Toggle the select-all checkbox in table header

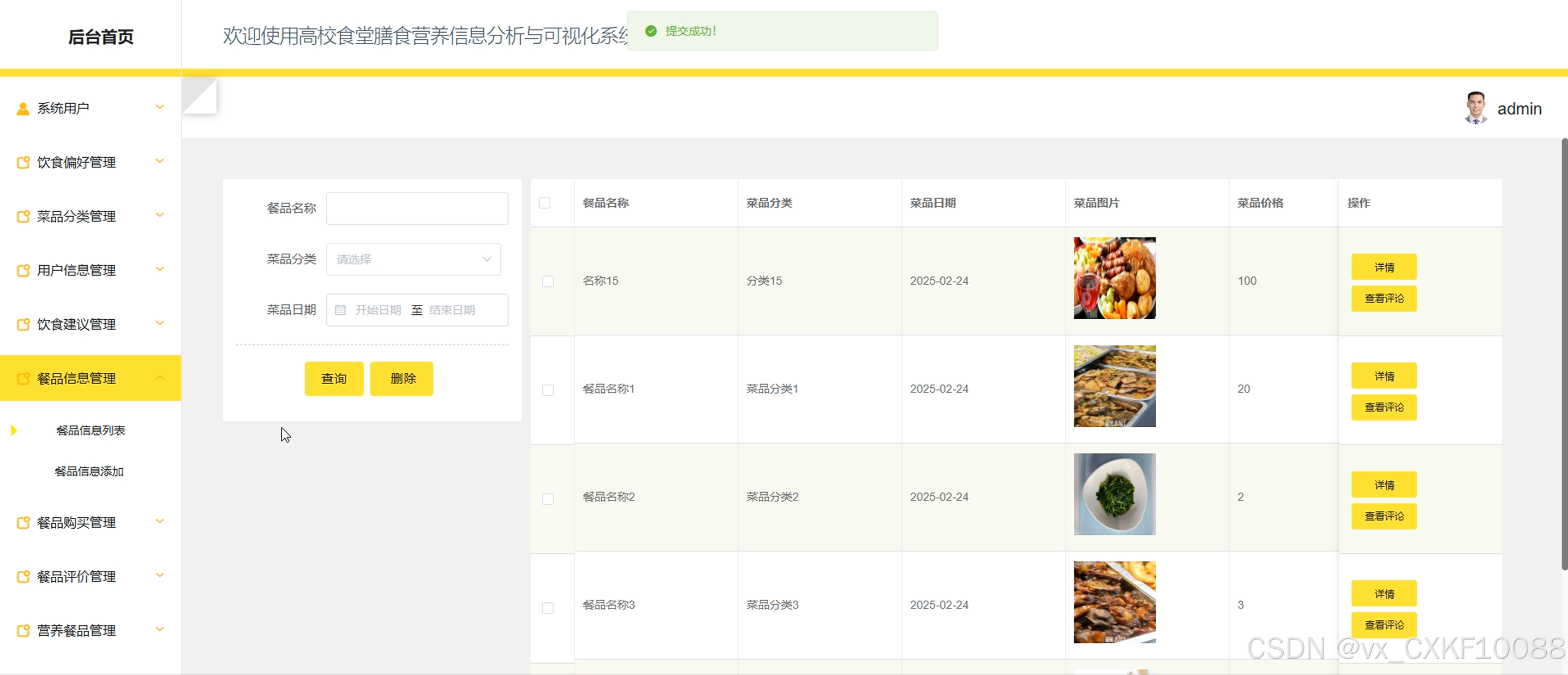point(545,204)
